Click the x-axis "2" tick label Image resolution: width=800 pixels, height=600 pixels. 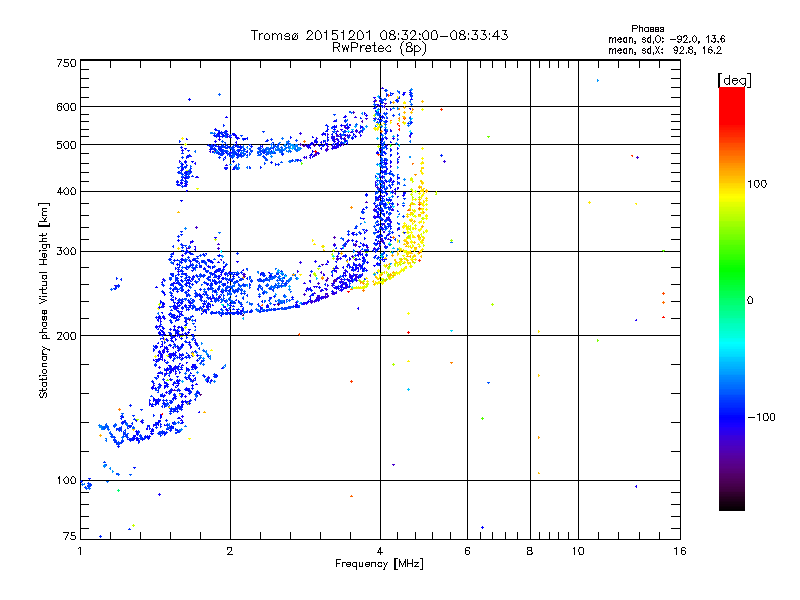click(x=230, y=551)
